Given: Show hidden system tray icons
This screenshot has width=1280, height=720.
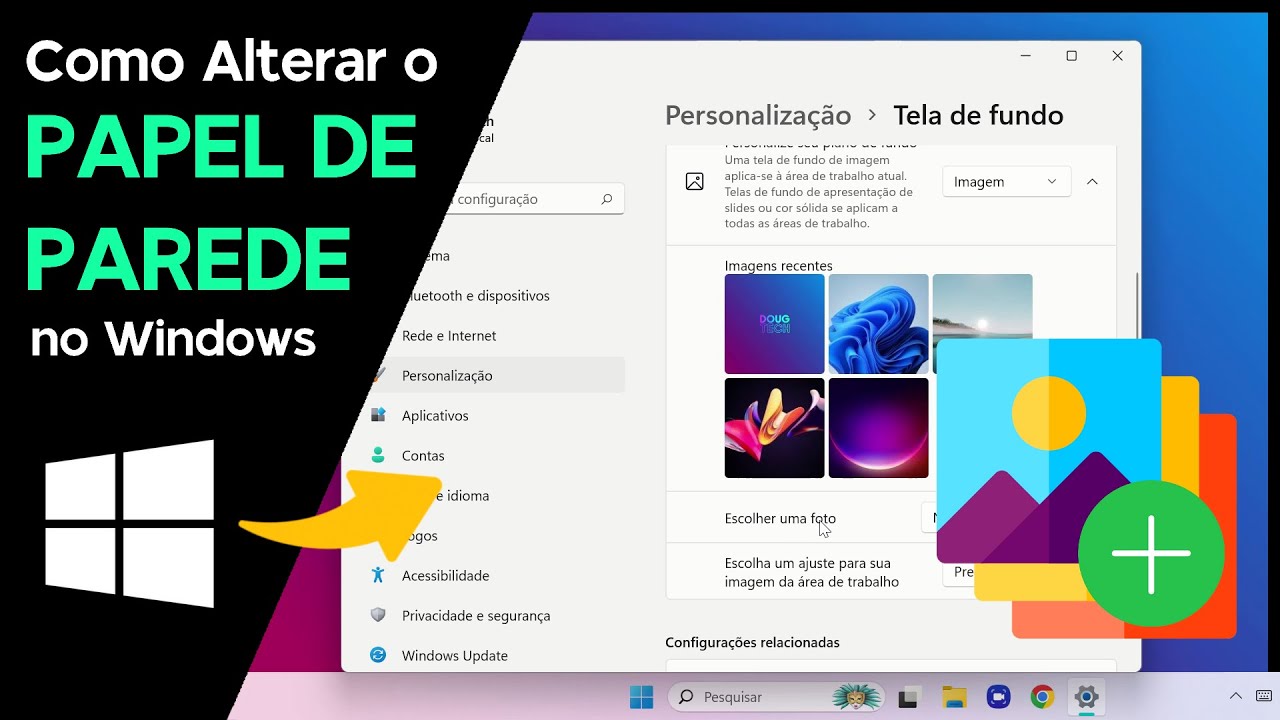Looking at the screenshot, I should coord(1236,696).
